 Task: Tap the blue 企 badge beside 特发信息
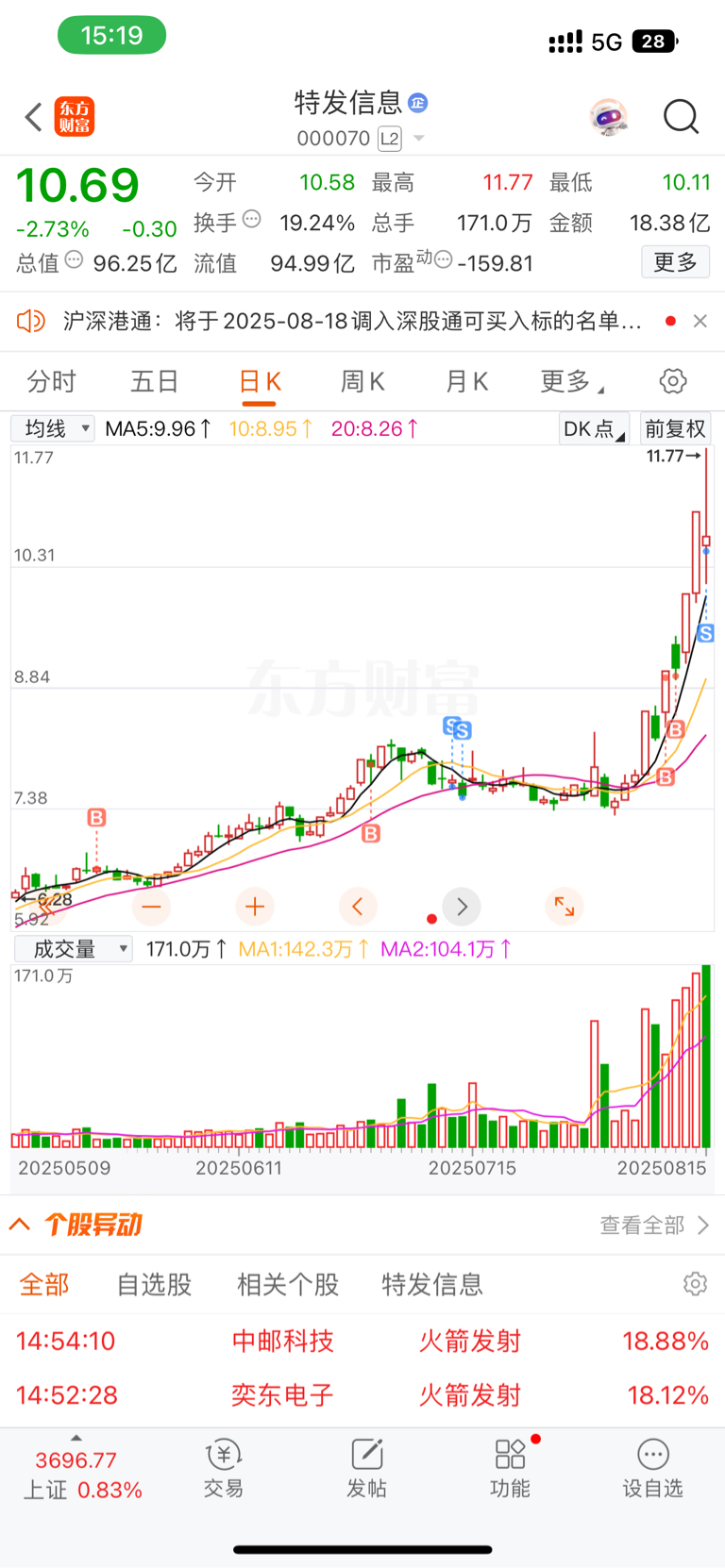[x=418, y=102]
